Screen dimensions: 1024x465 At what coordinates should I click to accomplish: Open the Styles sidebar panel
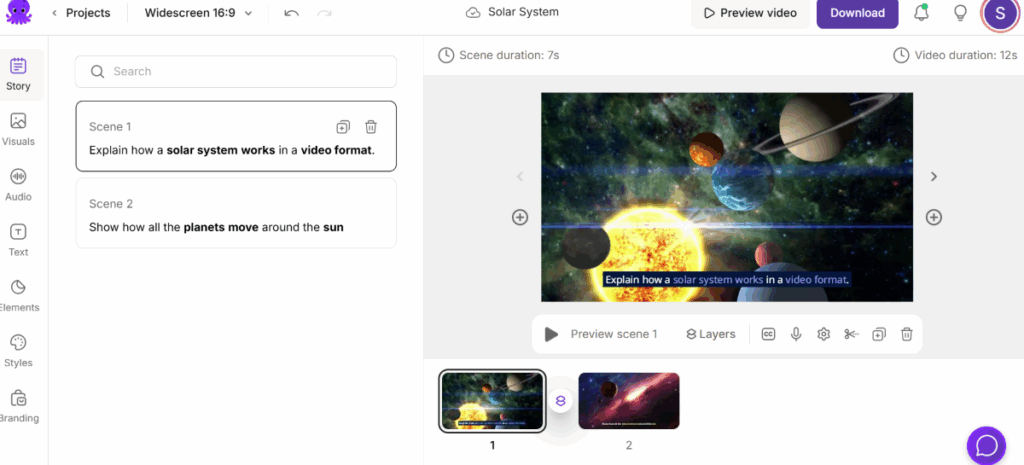pyautogui.click(x=18, y=350)
